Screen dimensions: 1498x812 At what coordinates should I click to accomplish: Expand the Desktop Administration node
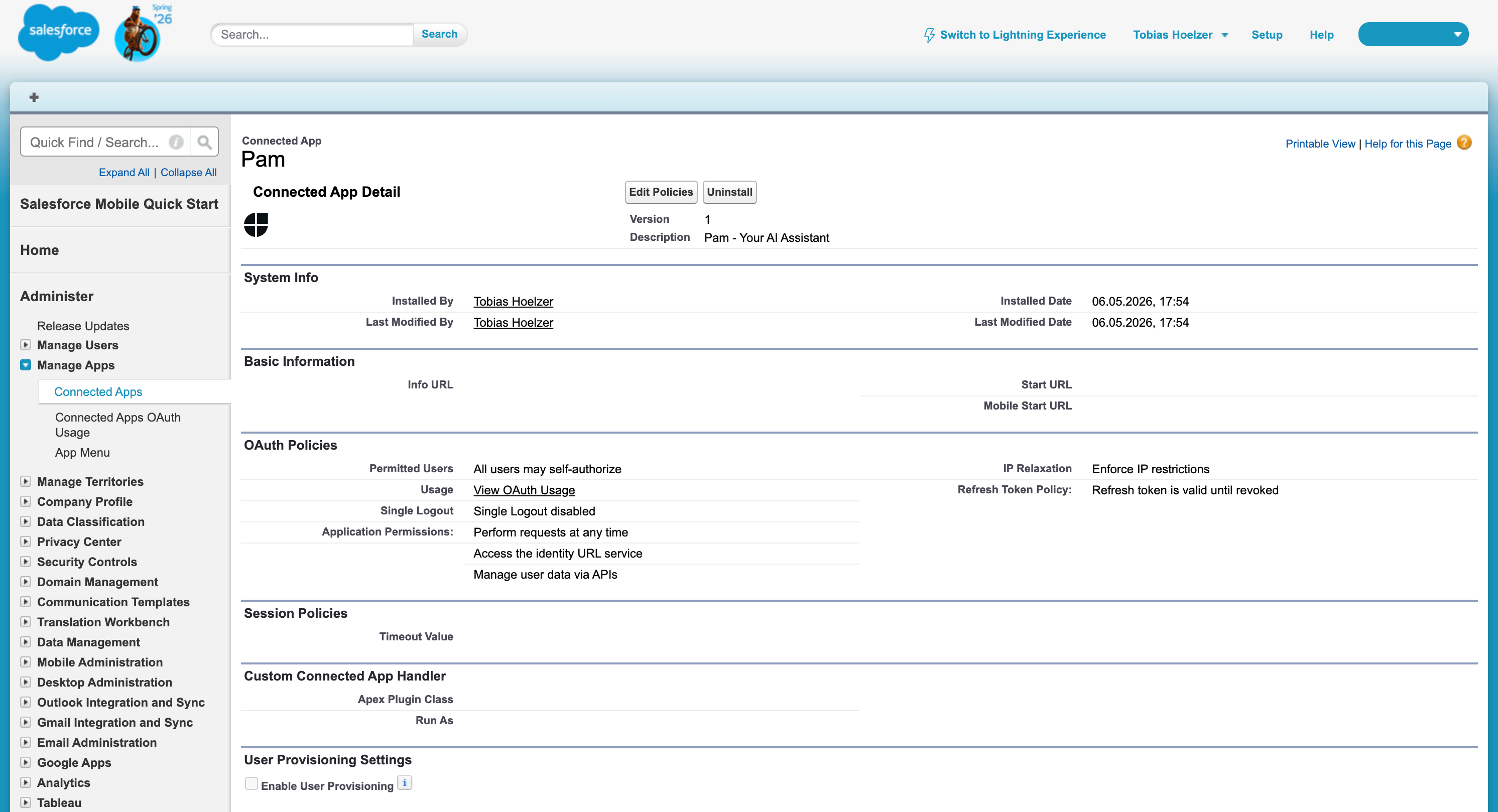point(26,682)
